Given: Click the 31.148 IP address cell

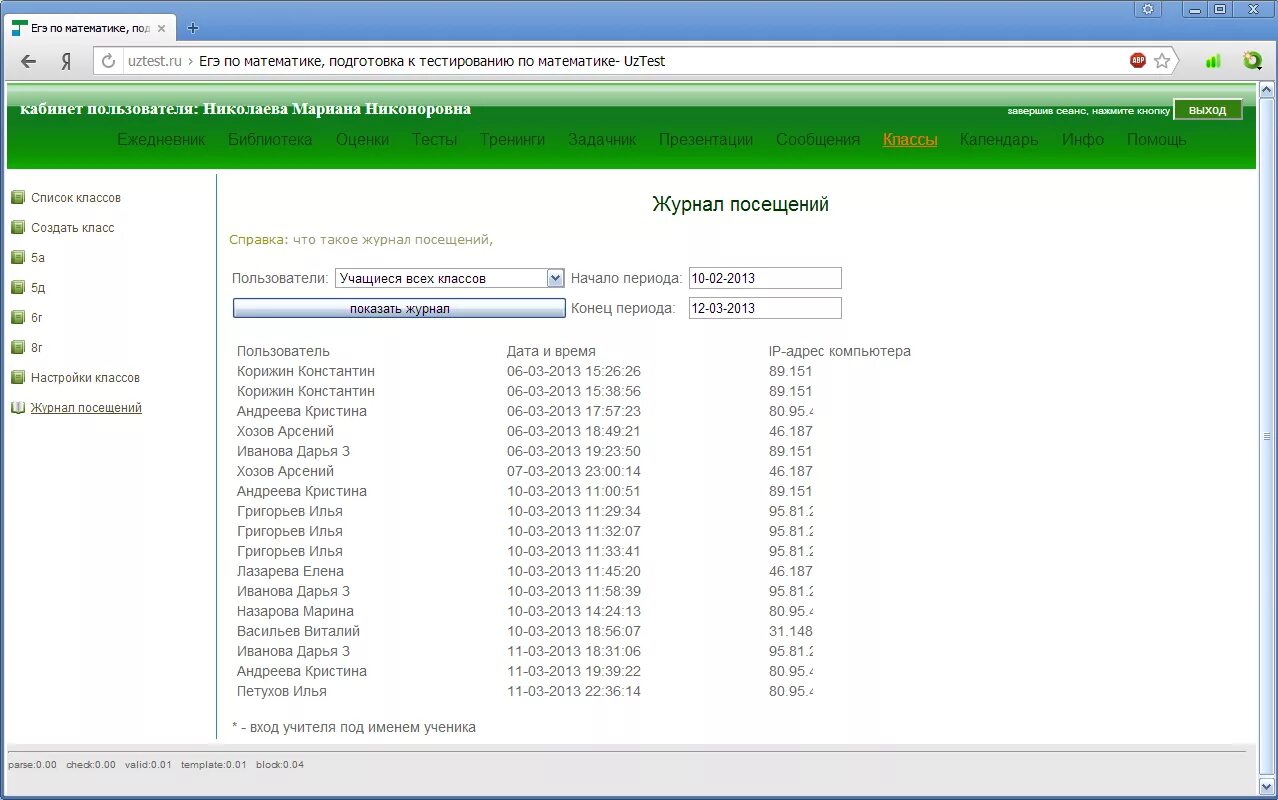Looking at the screenshot, I should point(791,631).
